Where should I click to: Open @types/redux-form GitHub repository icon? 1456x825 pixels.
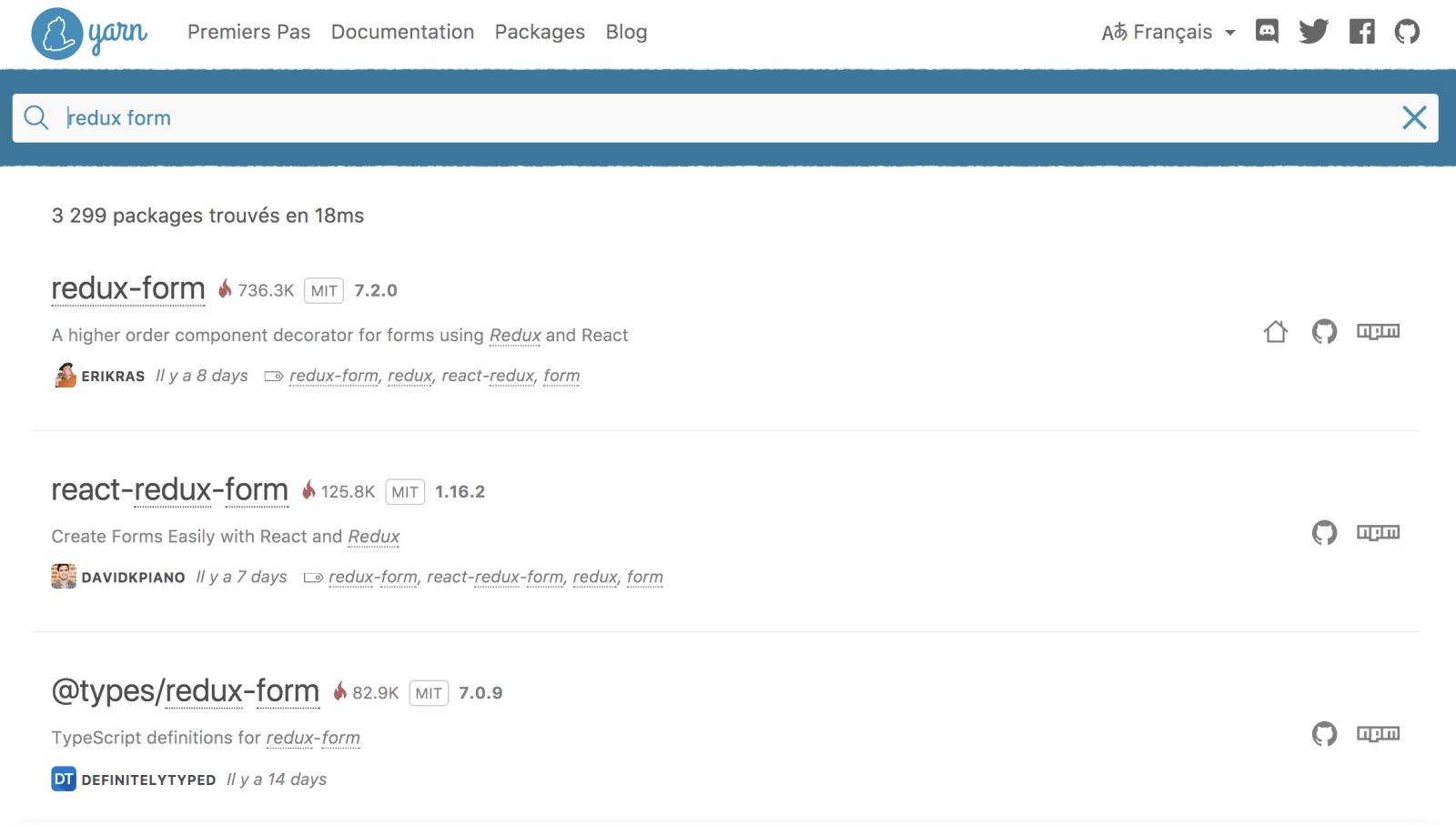[x=1324, y=733]
